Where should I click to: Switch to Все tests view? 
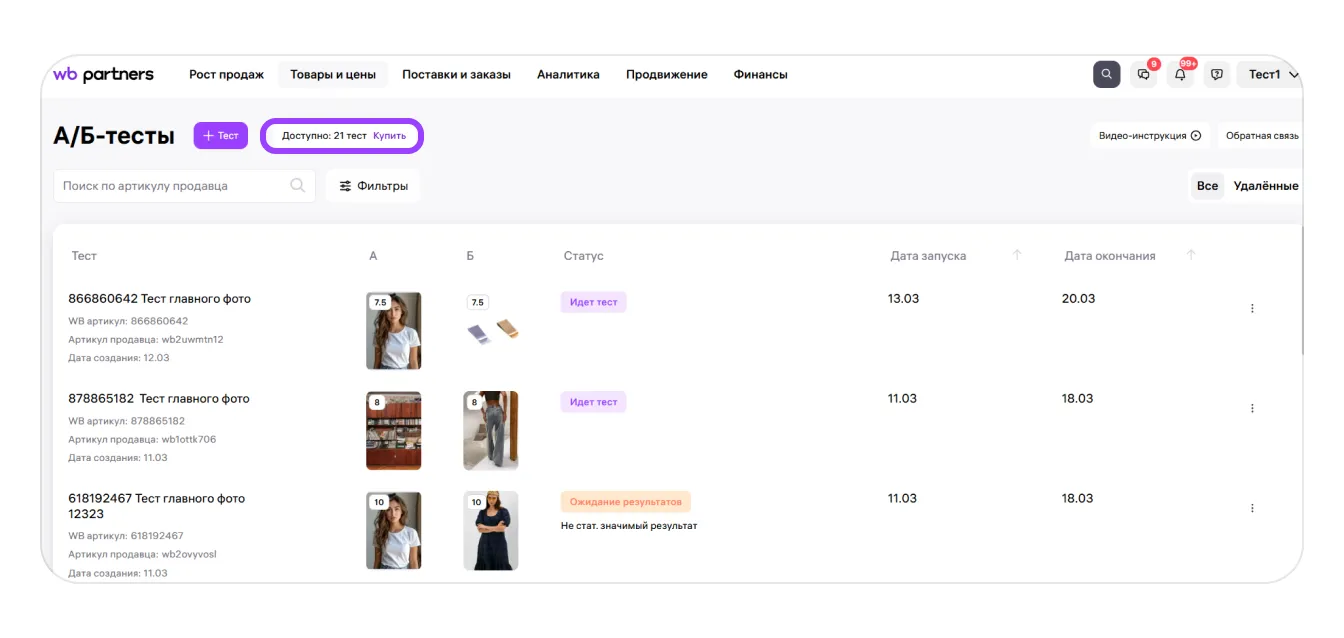tap(1207, 186)
